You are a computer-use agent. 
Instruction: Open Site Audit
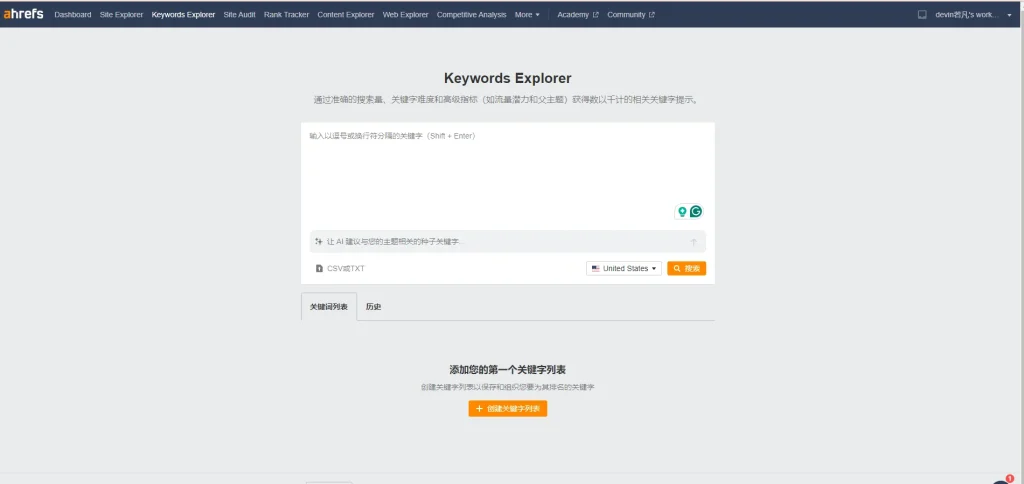point(239,14)
